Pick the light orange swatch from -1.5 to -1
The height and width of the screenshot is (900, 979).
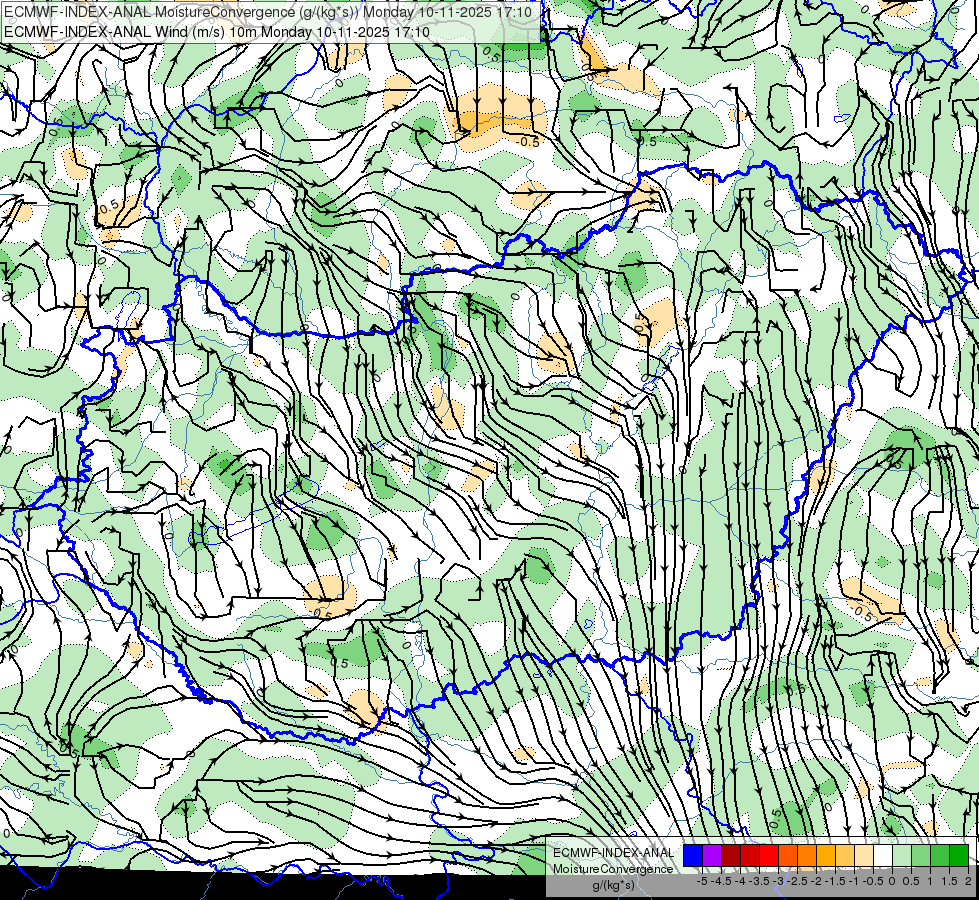pyautogui.click(x=845, y=856)
